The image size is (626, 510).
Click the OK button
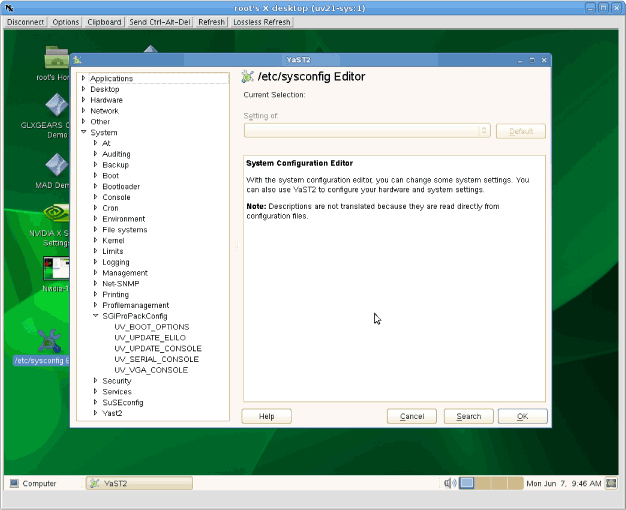pyautogui.click(x=523, y=416)
